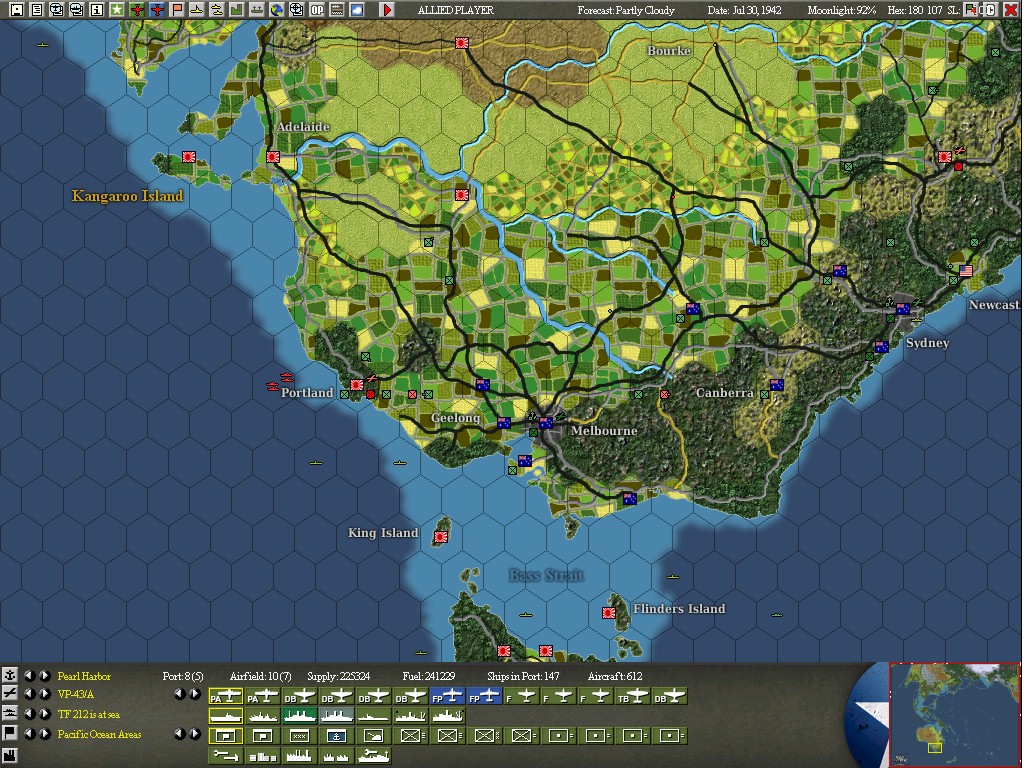Image resolution: width=1024 pixels, height=768 pixels.
Task: Go to previous base before Pearl Harbor
Action: [x=29, y=675]
